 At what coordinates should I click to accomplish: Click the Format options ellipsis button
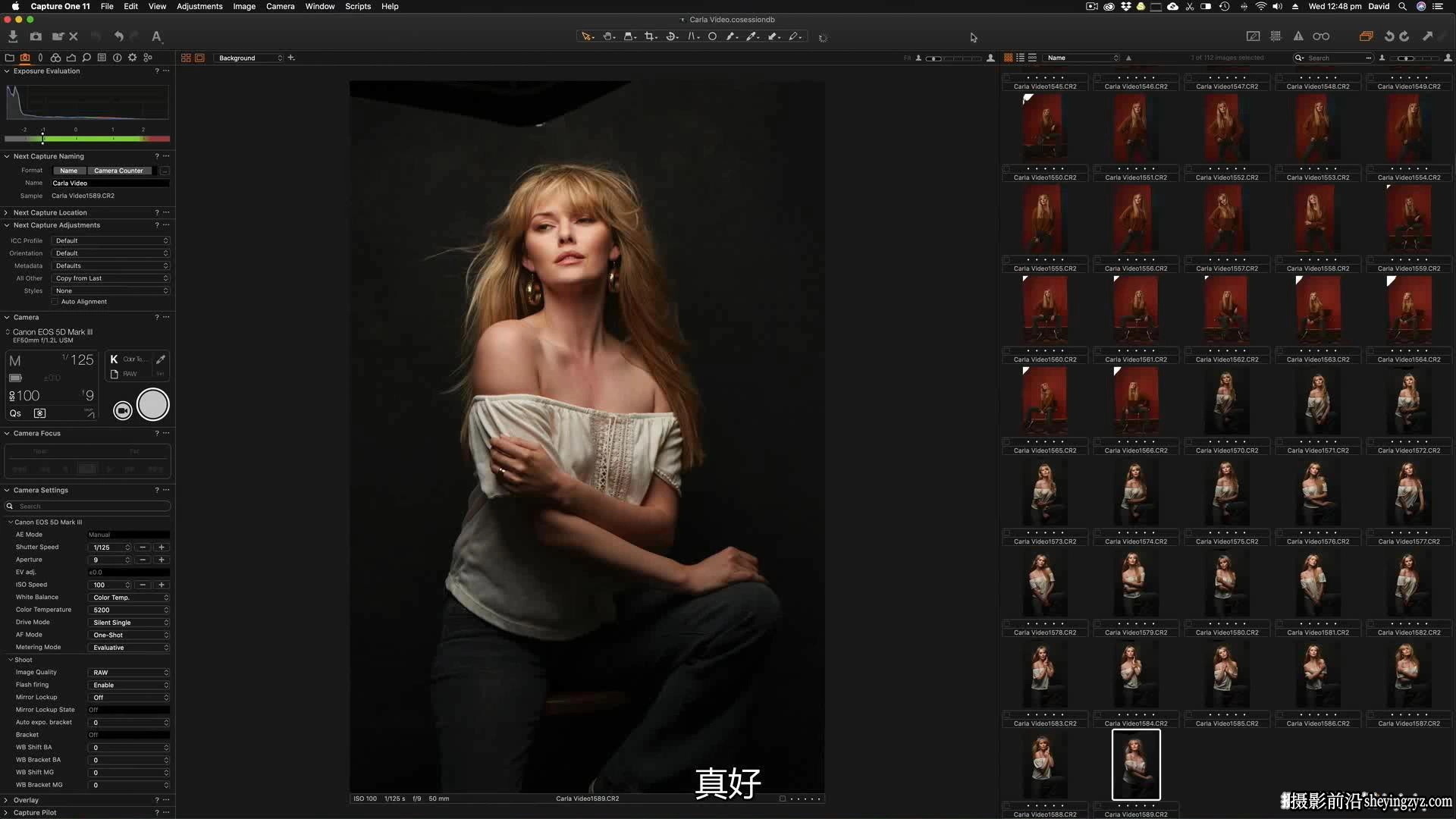pyautogui.click(x=165, y=171)
